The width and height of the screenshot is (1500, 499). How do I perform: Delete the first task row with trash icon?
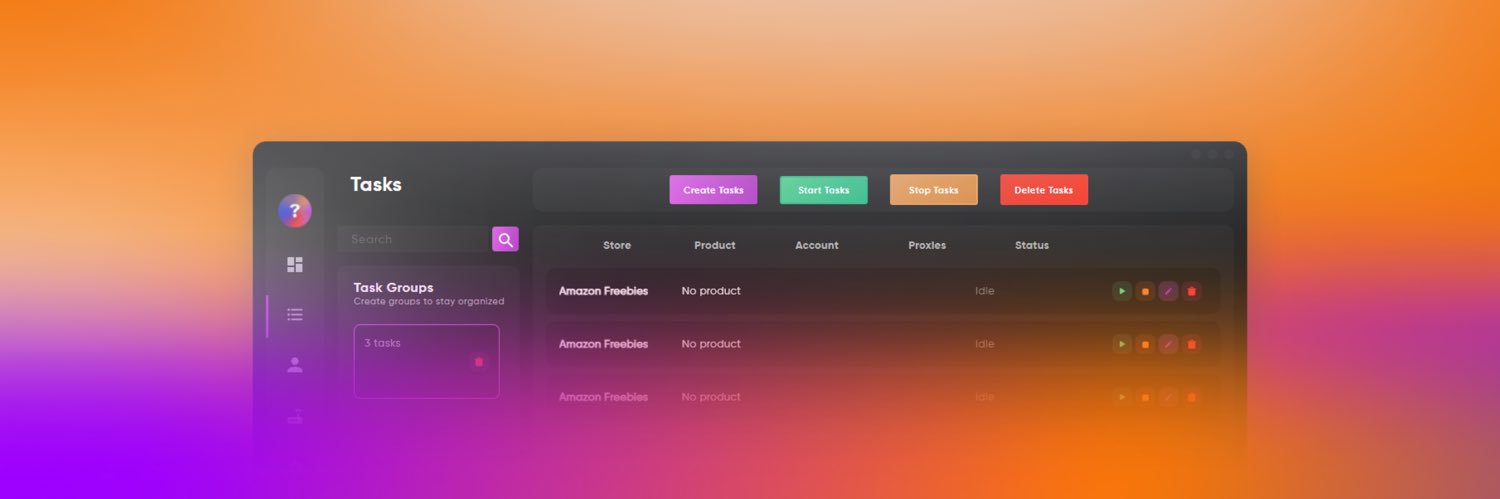pos(1191,291)
